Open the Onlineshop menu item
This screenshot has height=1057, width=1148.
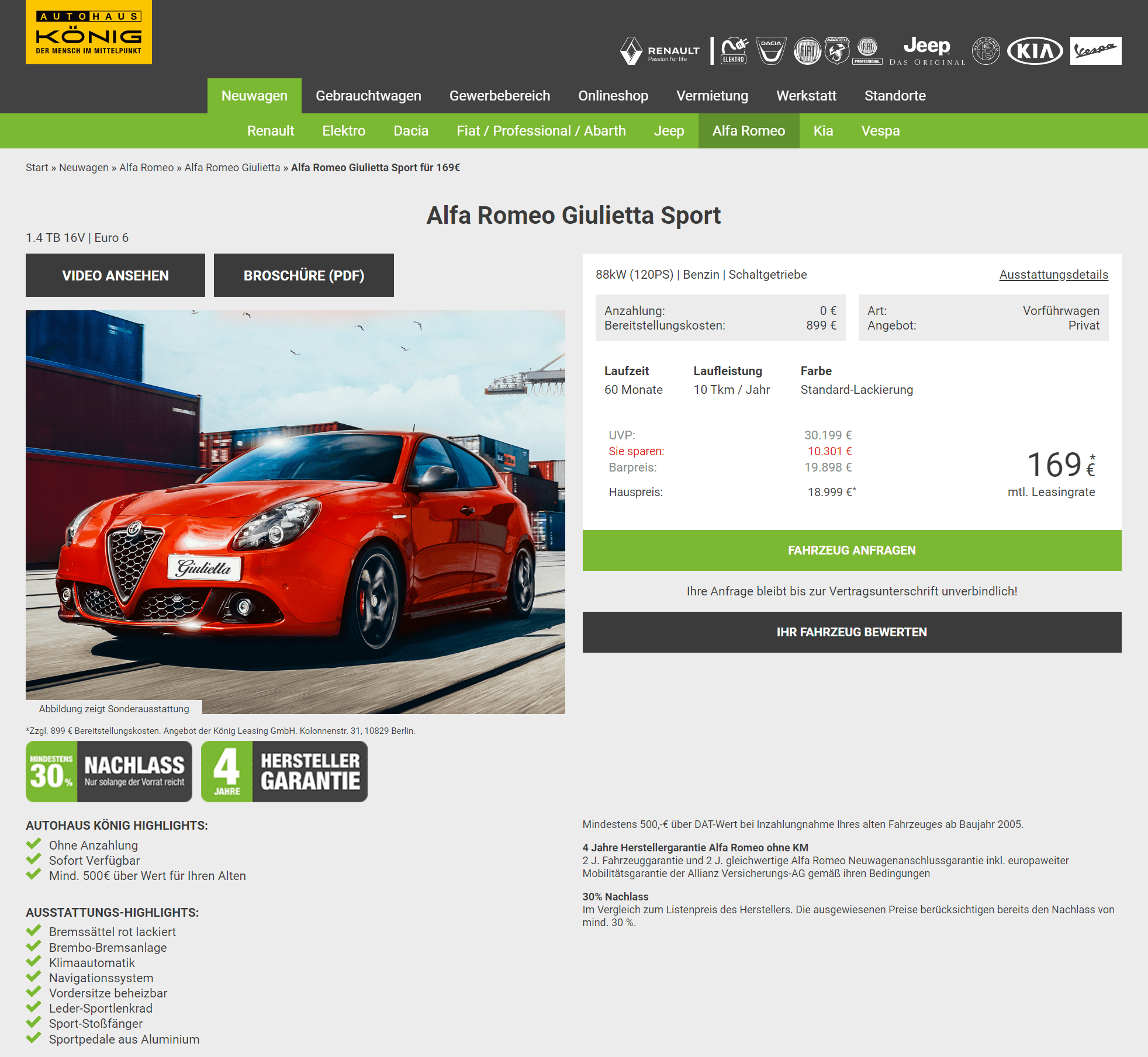point(613,96)
